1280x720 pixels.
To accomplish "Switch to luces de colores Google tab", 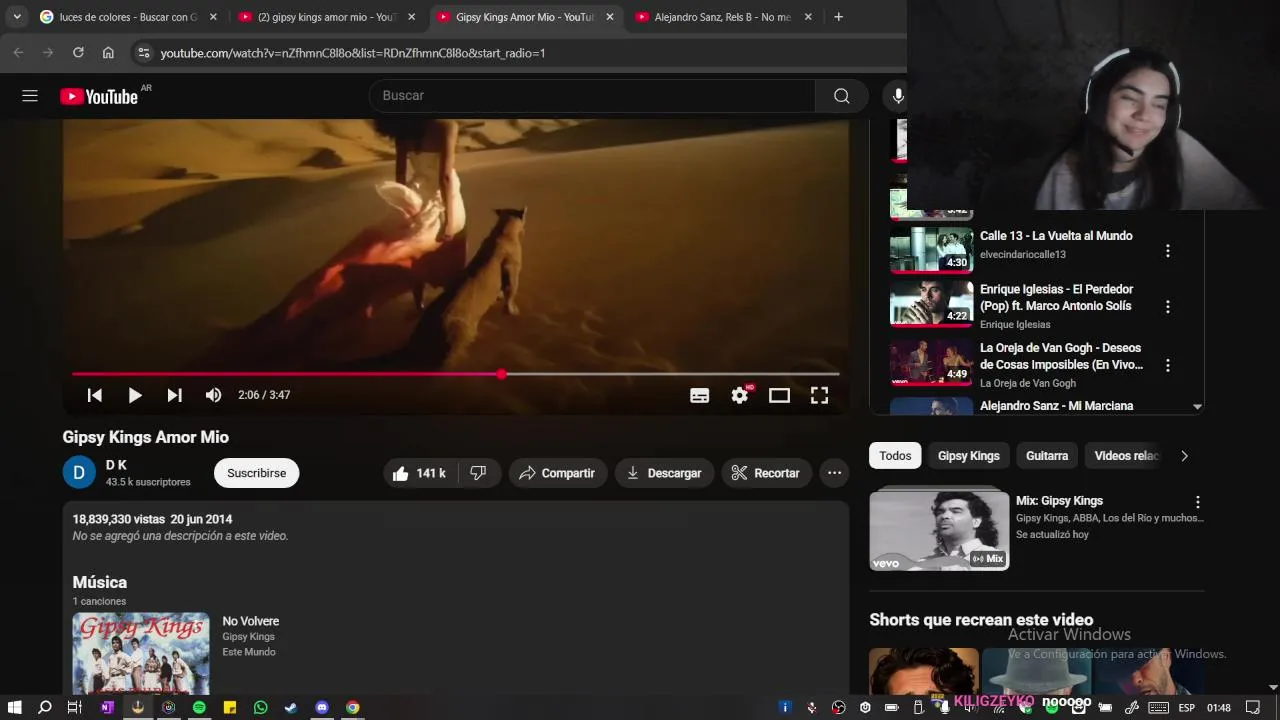I will [128, 17].
